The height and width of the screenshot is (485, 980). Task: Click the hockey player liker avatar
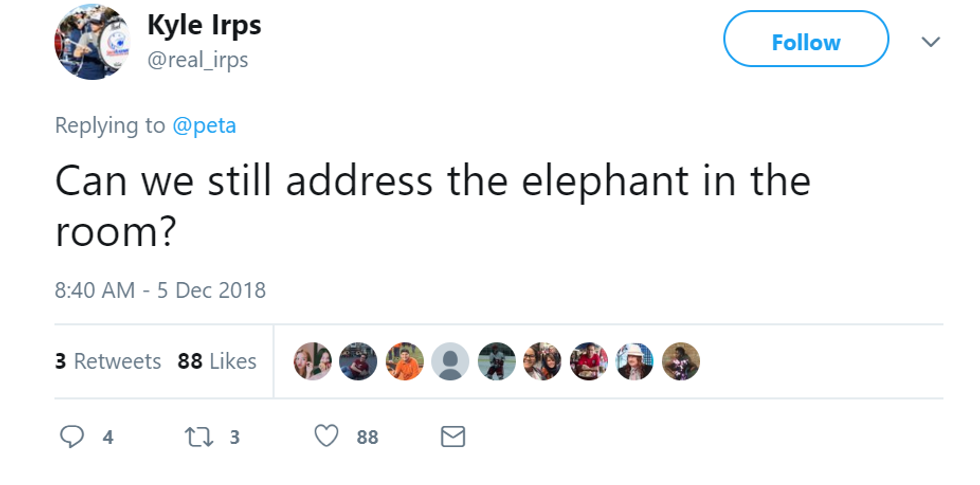coord(496,361)
